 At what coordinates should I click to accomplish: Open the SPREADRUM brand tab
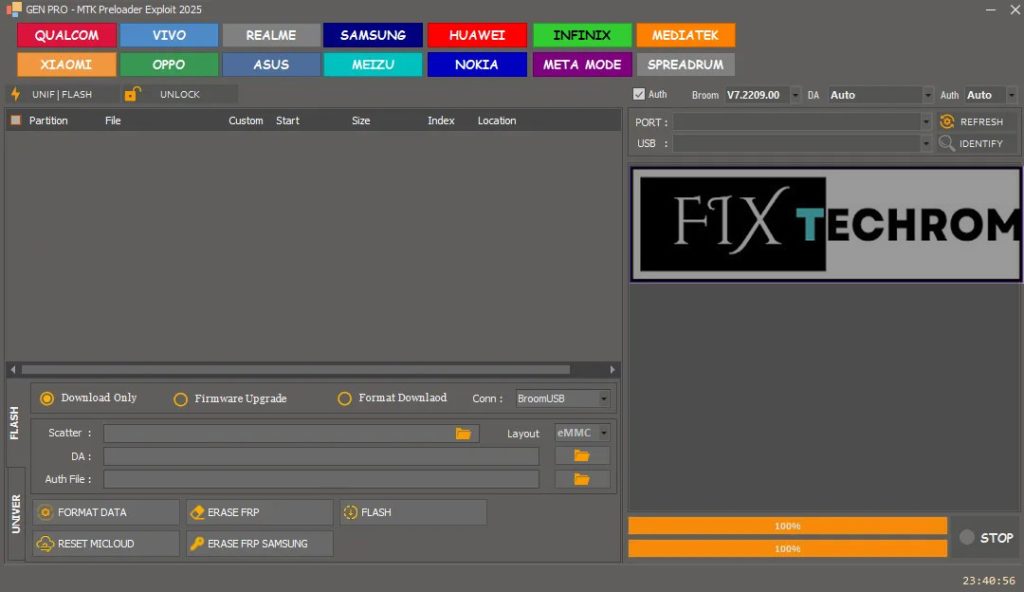click(x=685, y=65)
